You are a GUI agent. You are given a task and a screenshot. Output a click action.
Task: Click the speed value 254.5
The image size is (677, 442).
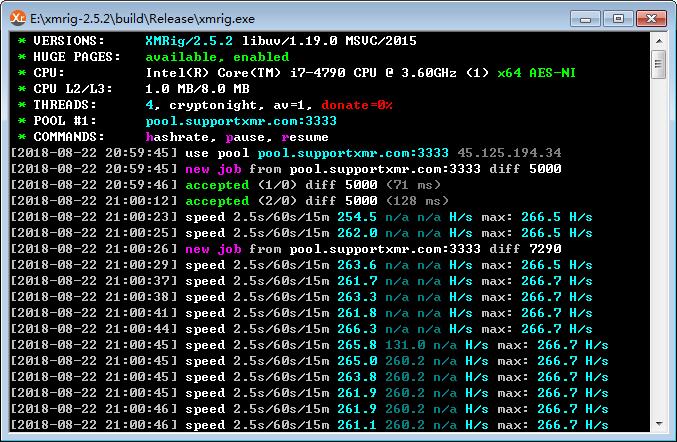(357, 217)
